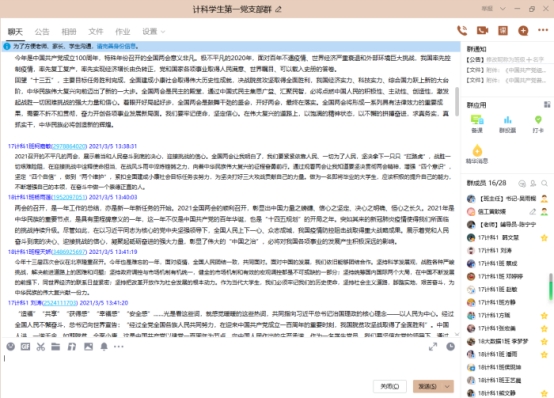Start a group voice call

click(462, 31)
